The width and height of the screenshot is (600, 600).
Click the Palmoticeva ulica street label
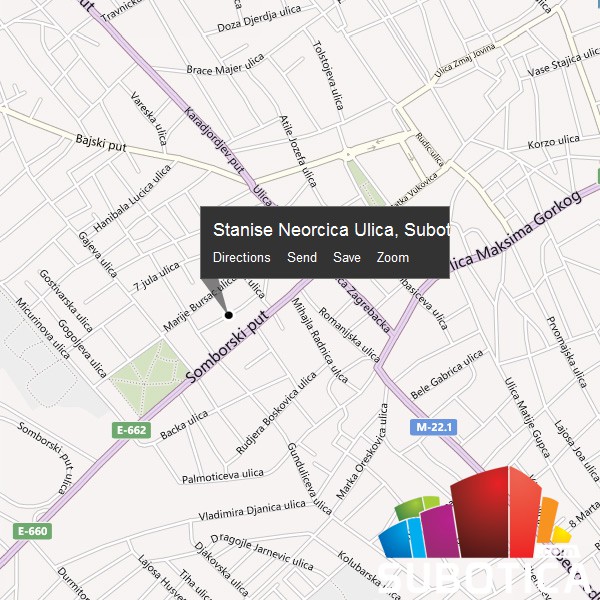(x=223, y=474)
